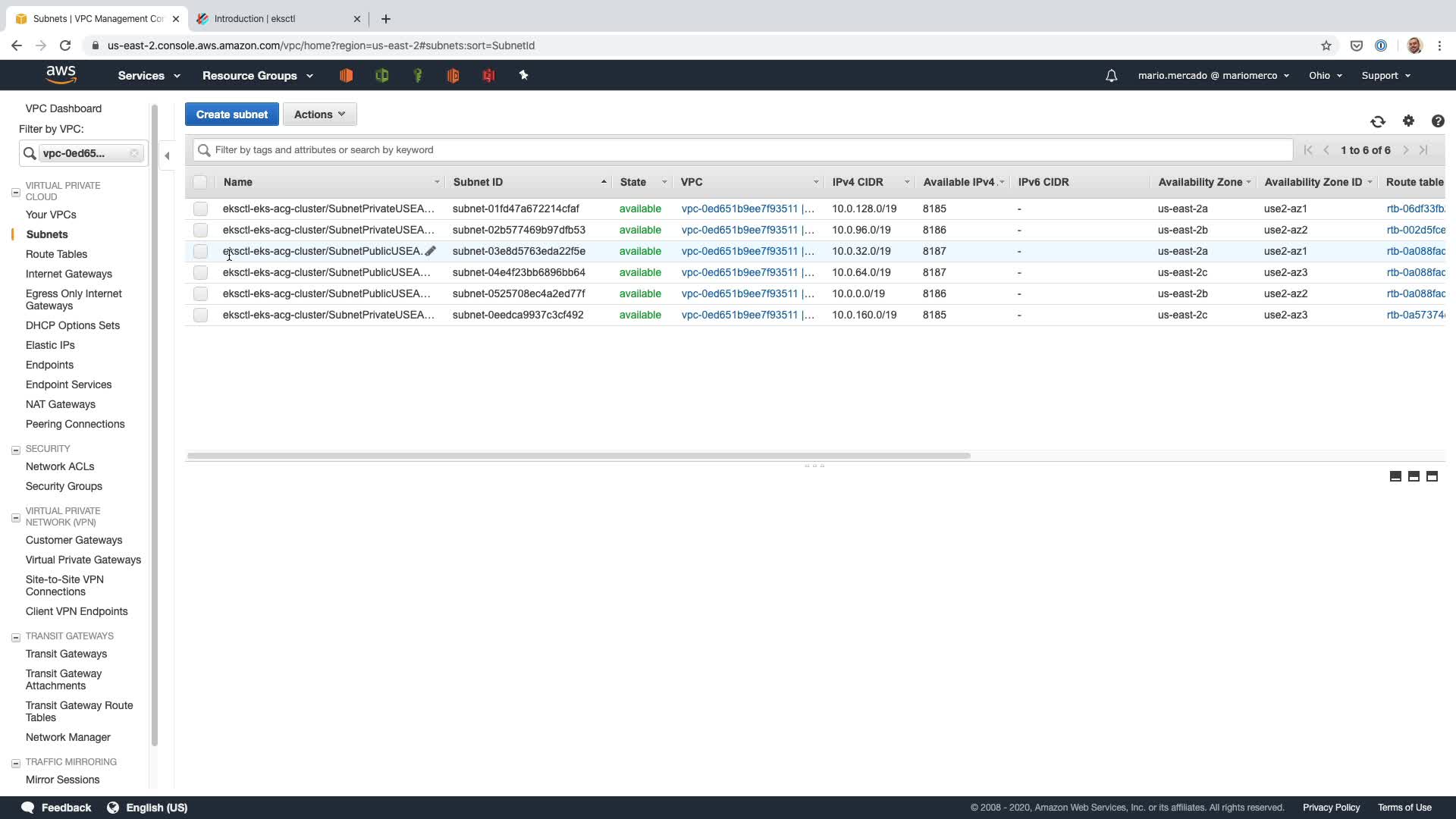Viewport: 1456px width, 819px height.
Task: Click the AWS home logo
Action: point(61,74)
